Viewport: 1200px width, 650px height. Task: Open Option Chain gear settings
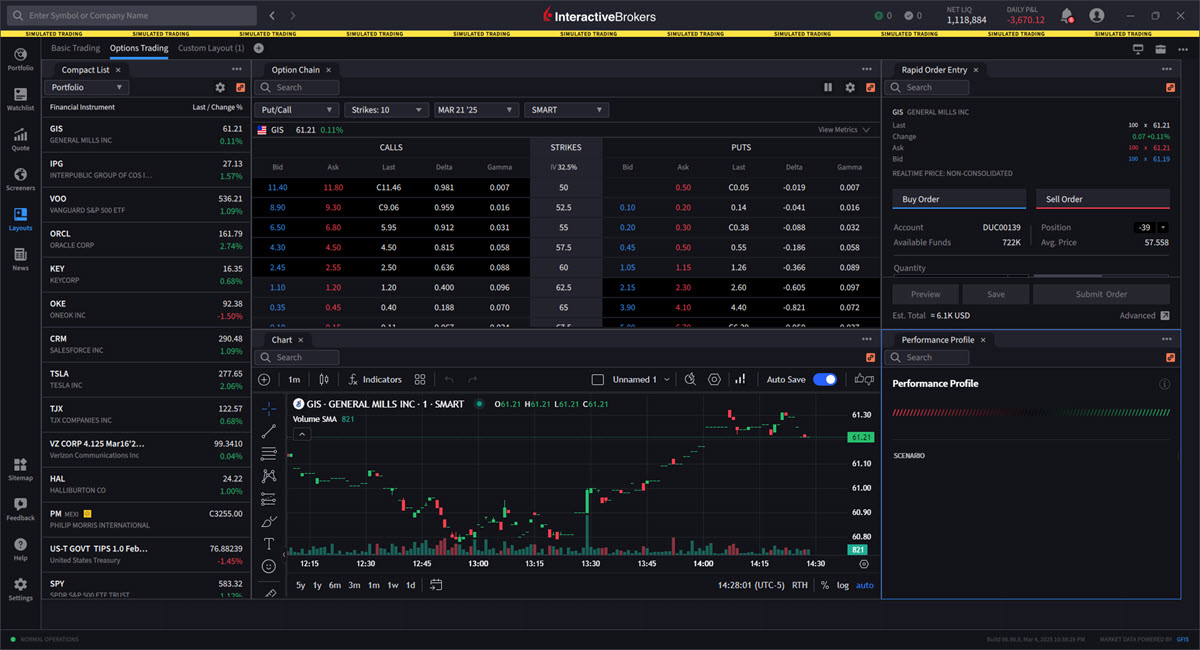click(x=850, y=88)
